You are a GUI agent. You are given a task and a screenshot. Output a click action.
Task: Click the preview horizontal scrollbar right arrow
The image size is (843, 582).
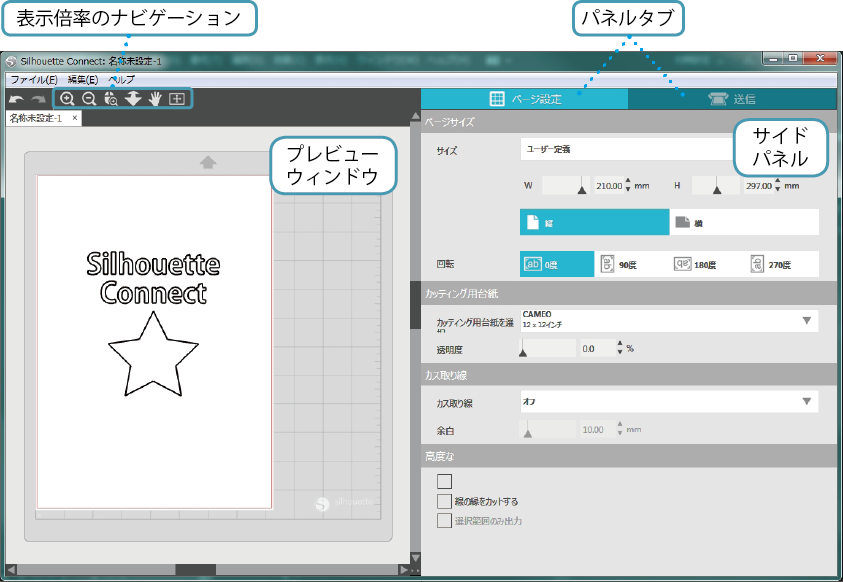(x=404, y=569)
